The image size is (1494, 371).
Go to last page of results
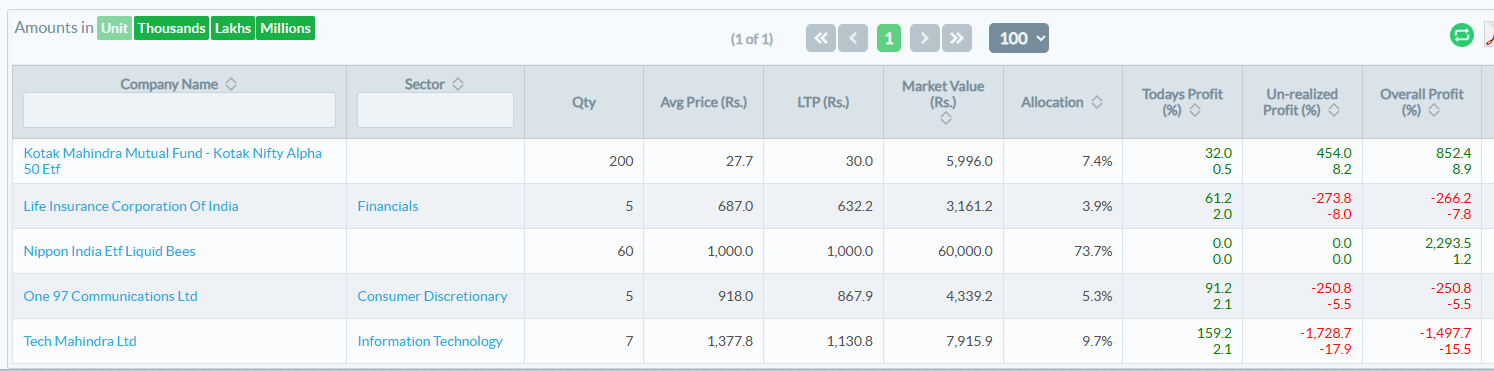pos(957,38)
